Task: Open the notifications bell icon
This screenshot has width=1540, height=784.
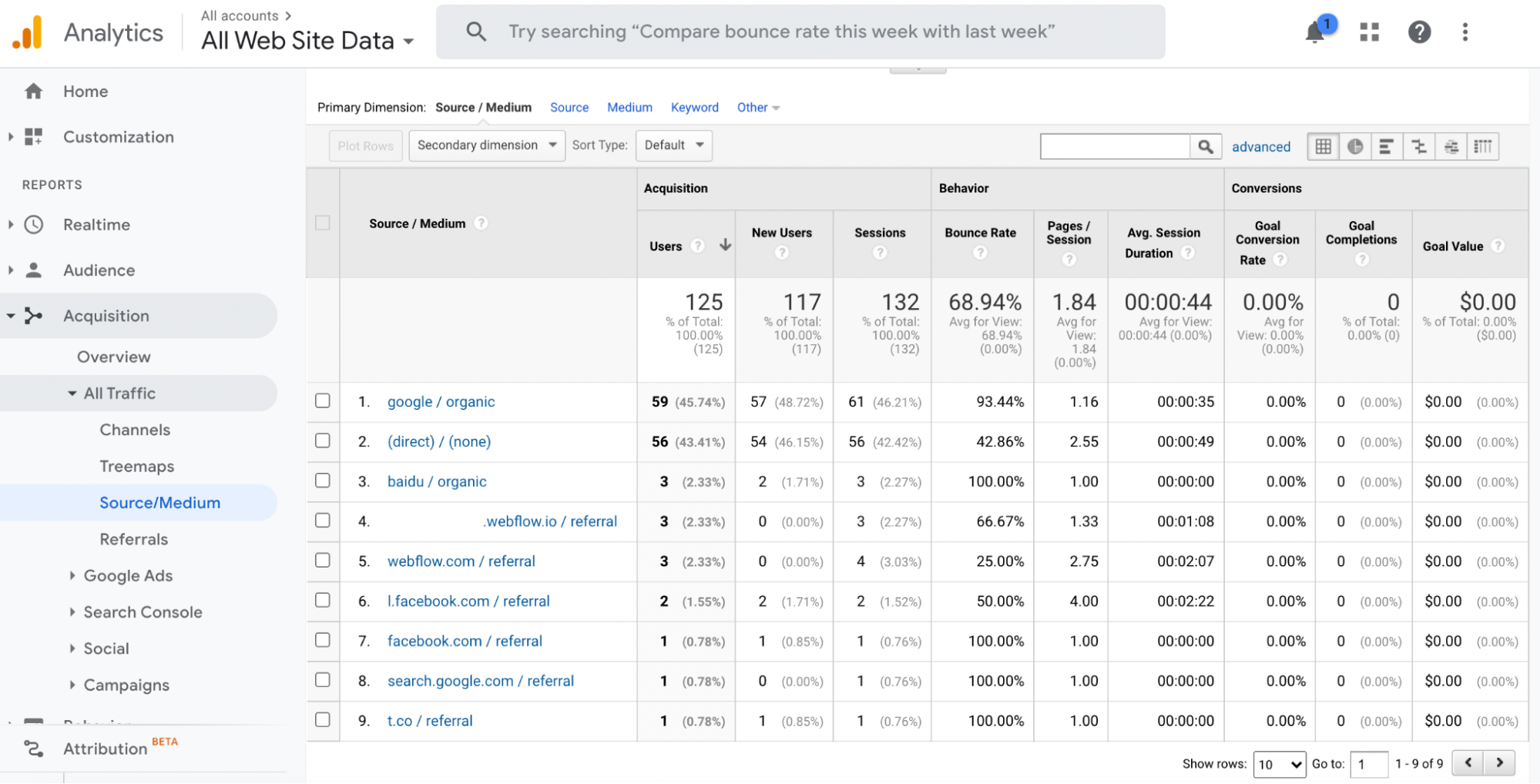Action: [x=1316, y=32]
